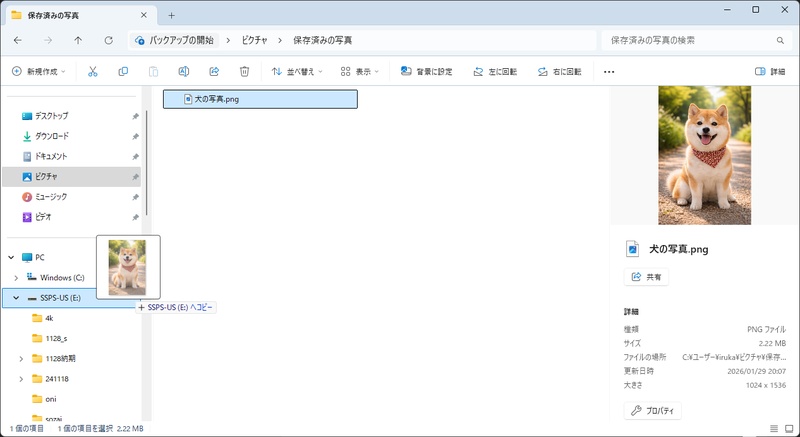Select SSPS-US (E:) drive
Viewport: 800px width, 437px height.
coord(60,298)
